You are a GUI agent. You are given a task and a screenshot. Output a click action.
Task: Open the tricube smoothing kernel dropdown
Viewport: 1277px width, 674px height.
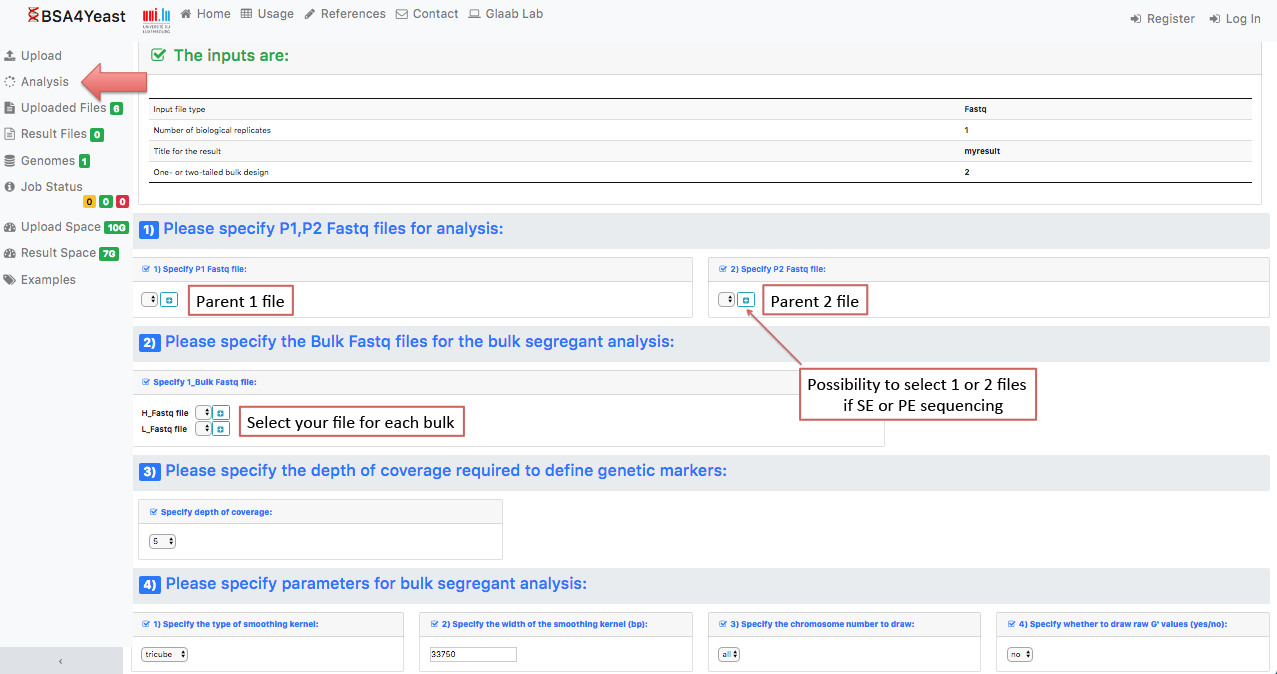coord(164,654)
